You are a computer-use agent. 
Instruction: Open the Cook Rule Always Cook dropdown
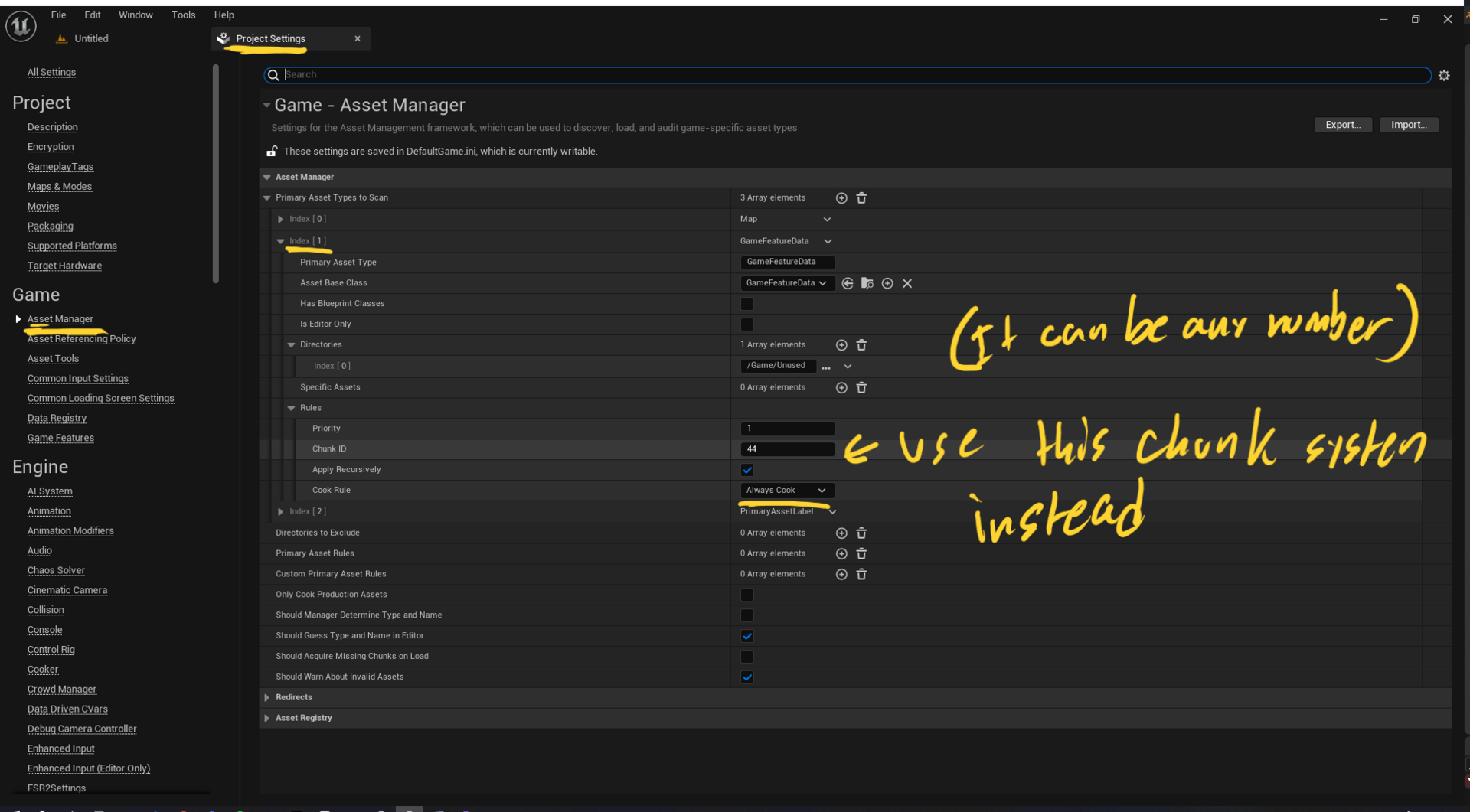click(x=787, y=491)
